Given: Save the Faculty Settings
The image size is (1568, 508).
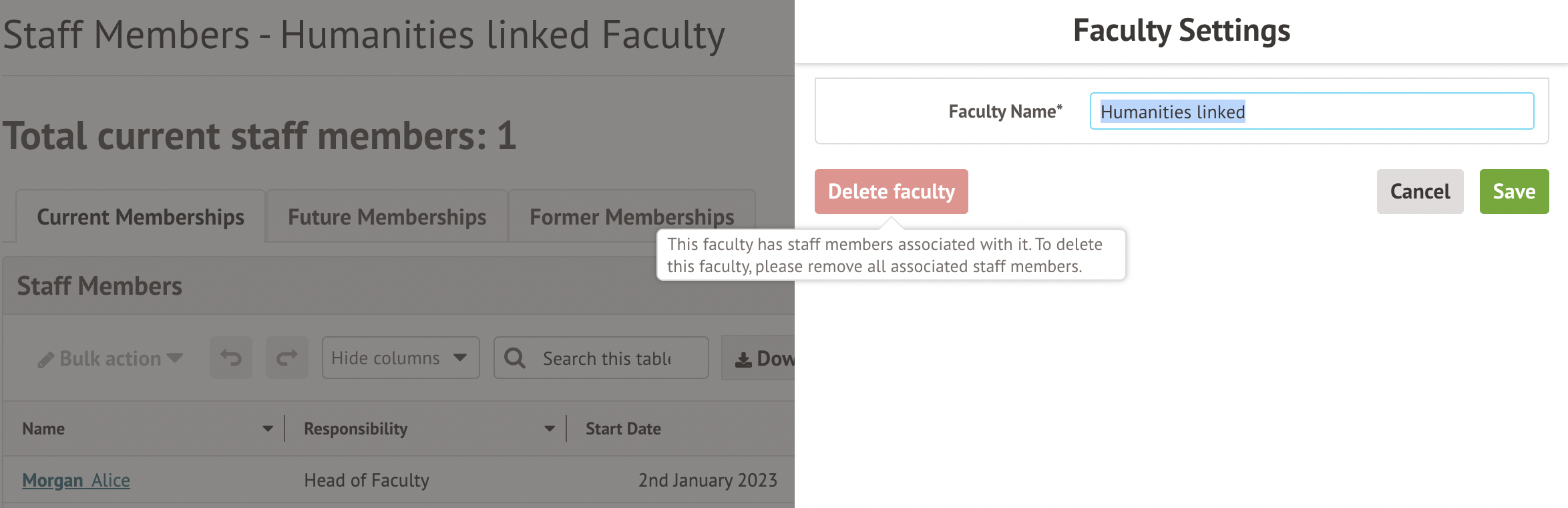Looking at the screenshot, I should pyautogui.click(x=1514, y=192).
